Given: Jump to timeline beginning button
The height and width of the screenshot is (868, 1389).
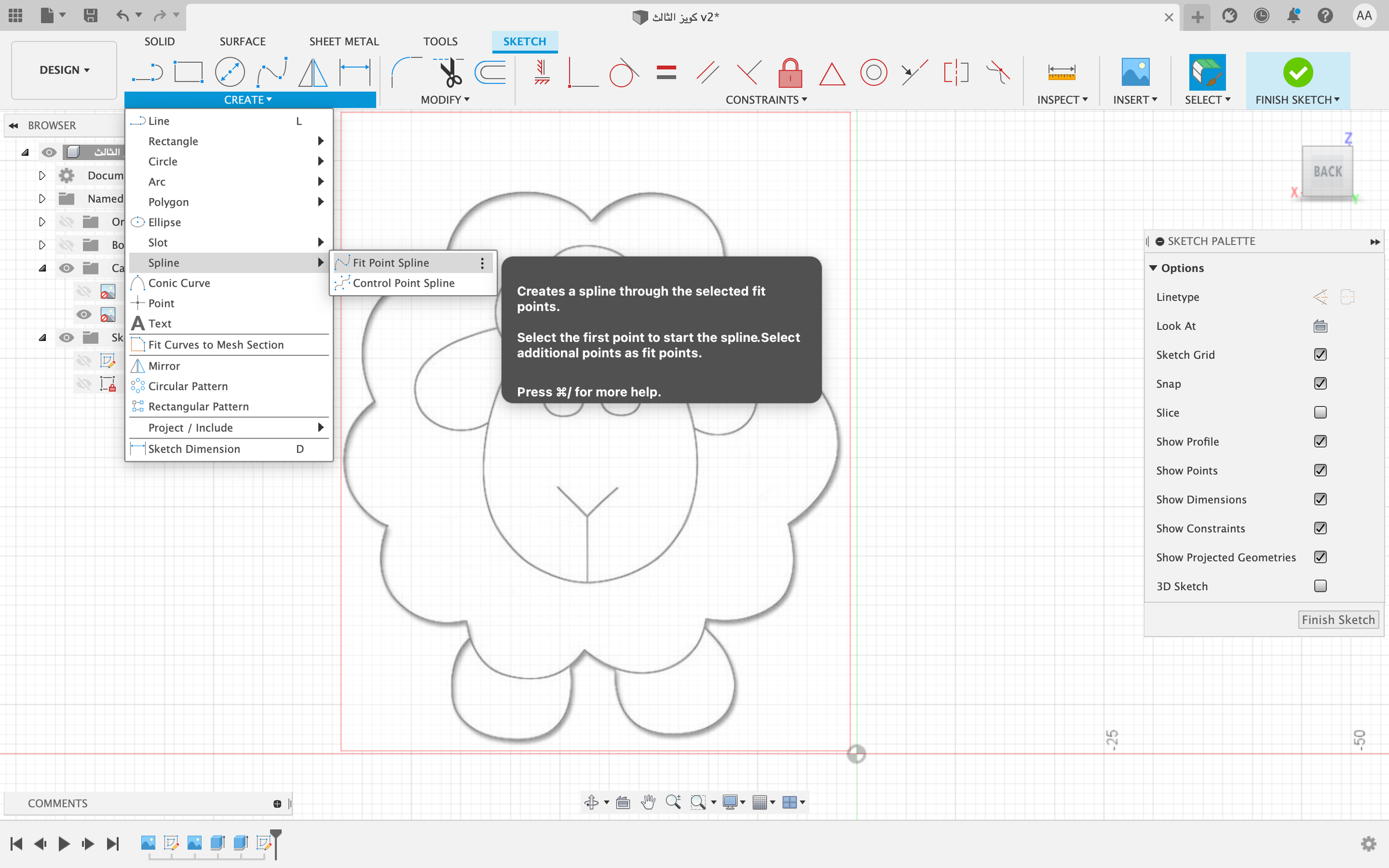Looking at the screenshot, I should click(16, 844).
